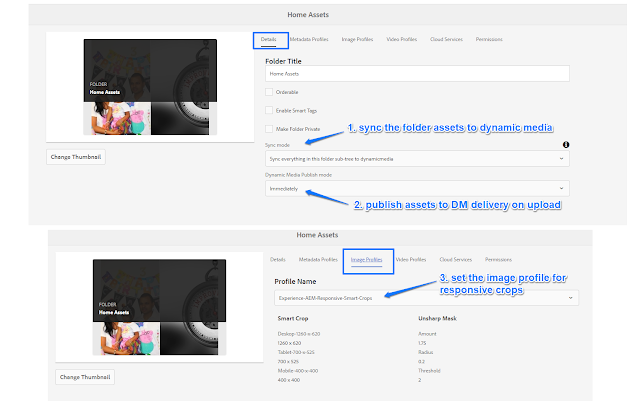Viewport: 640px width, 406px height.
Task: Click the Smart Crop heading
Action: click(x=293, y=318)
